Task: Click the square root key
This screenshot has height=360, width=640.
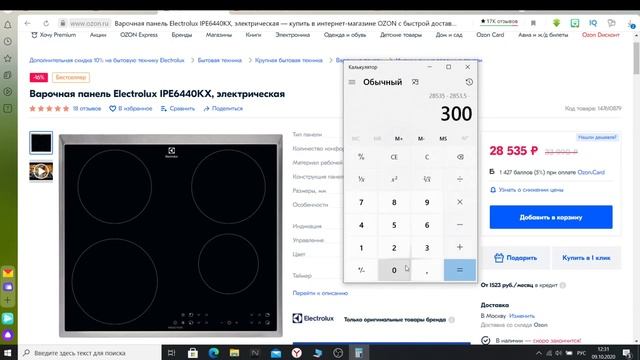Action: point(427,179)
